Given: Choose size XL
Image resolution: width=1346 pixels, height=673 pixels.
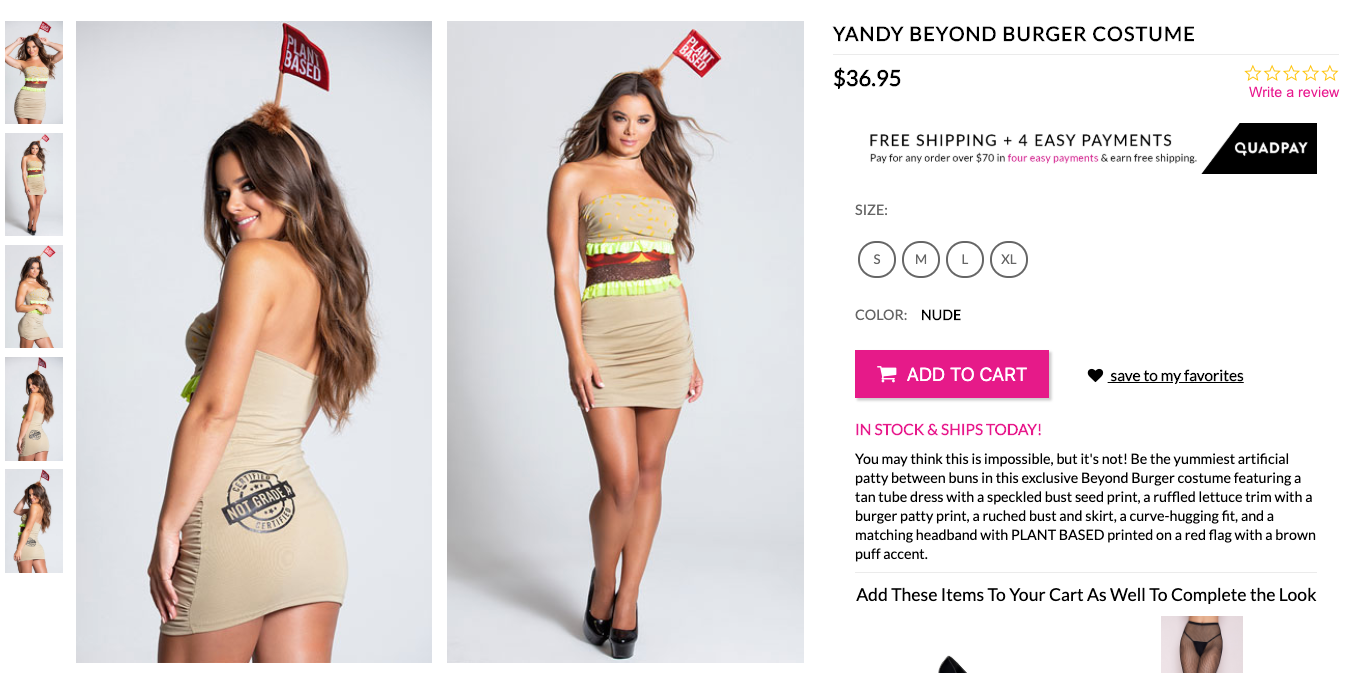Looking at the screenshot, I should [1009, 259].
